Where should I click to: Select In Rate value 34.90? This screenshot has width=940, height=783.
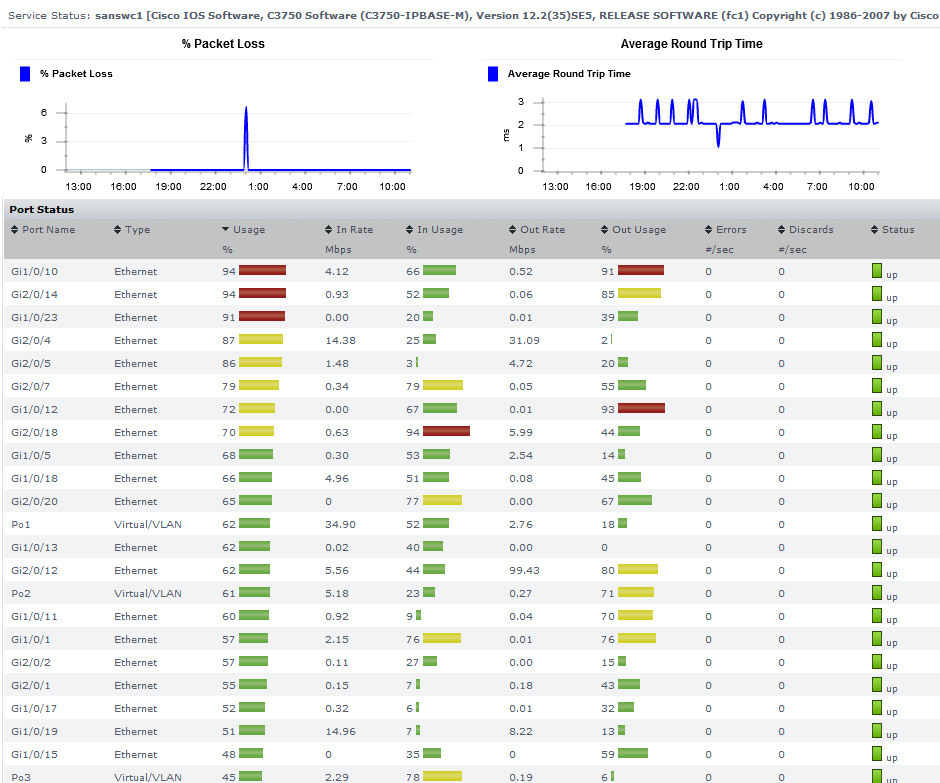click(341, 525)
